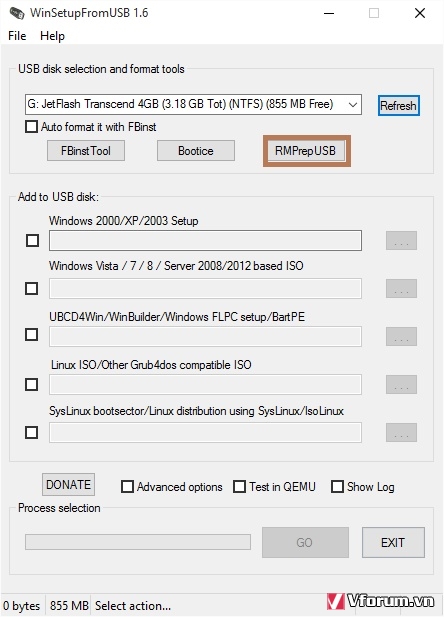Screen dimensions: 444x617
Task: Tick Windows Vista/7/8 based ISO checkbox
Action: coord(31,288)
